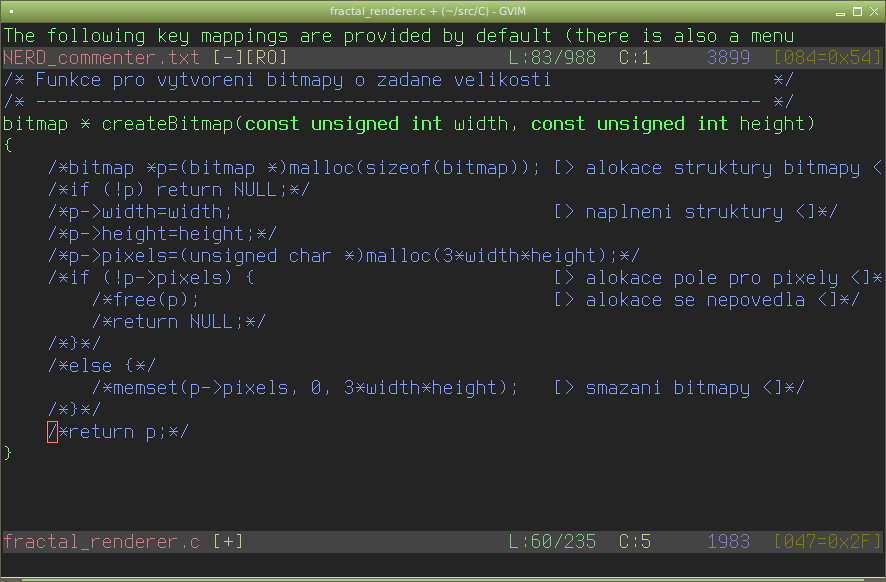The width and height of the screenshot is (886, 582).
Task: Click the closing green curly brace
Action: coord(8,453)
